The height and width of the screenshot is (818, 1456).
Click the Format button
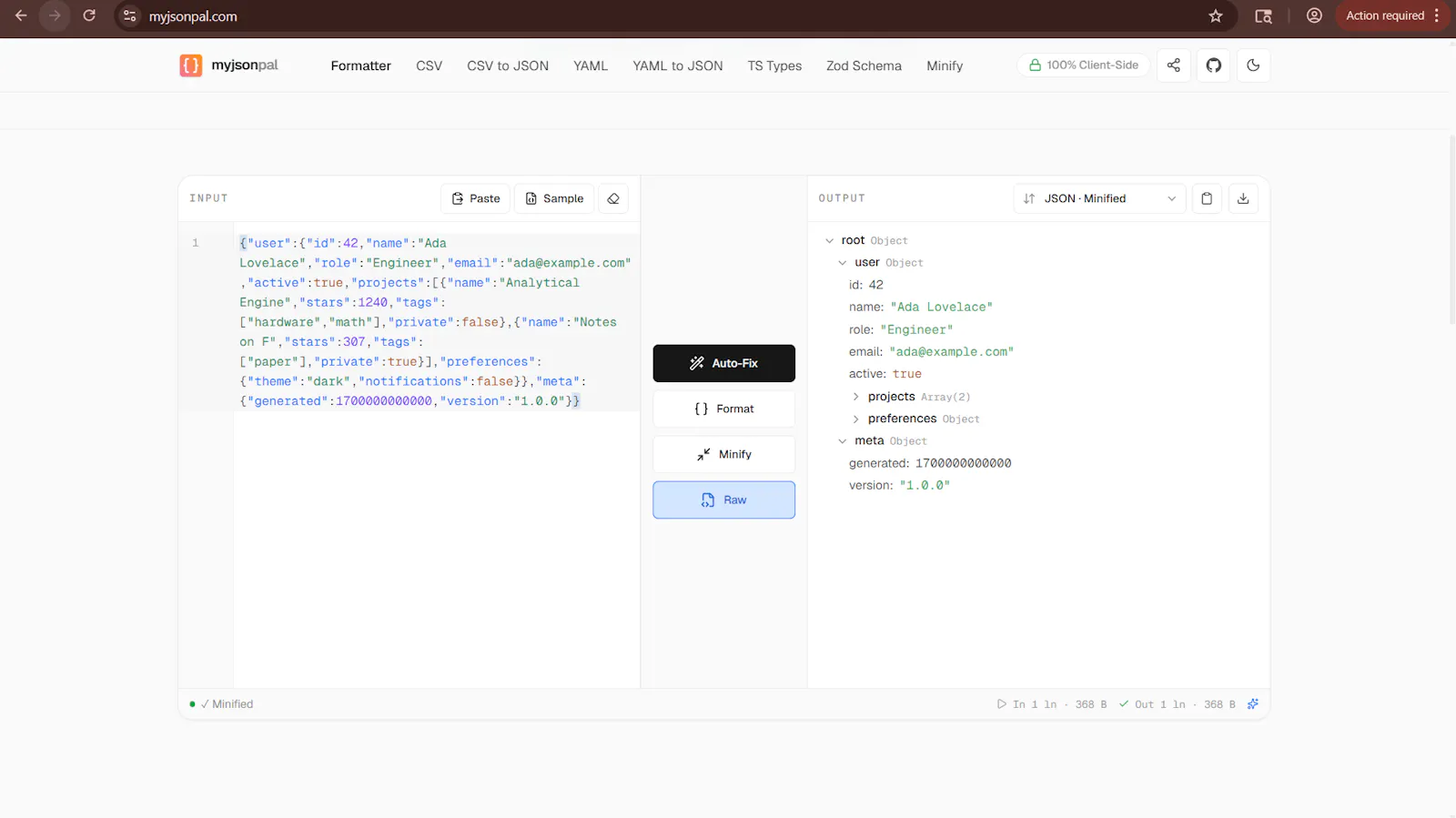point(723,409)
